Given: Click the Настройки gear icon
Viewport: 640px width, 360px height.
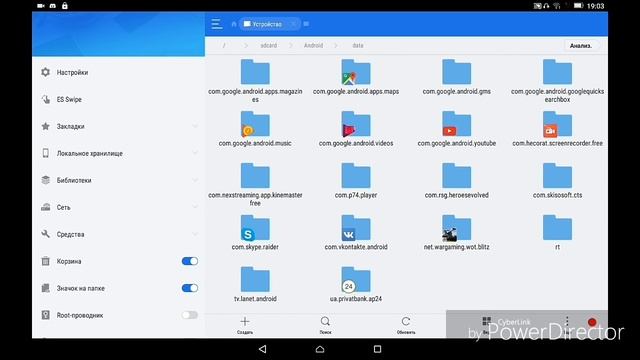Looking at the screenshot, I should [46, 72].
